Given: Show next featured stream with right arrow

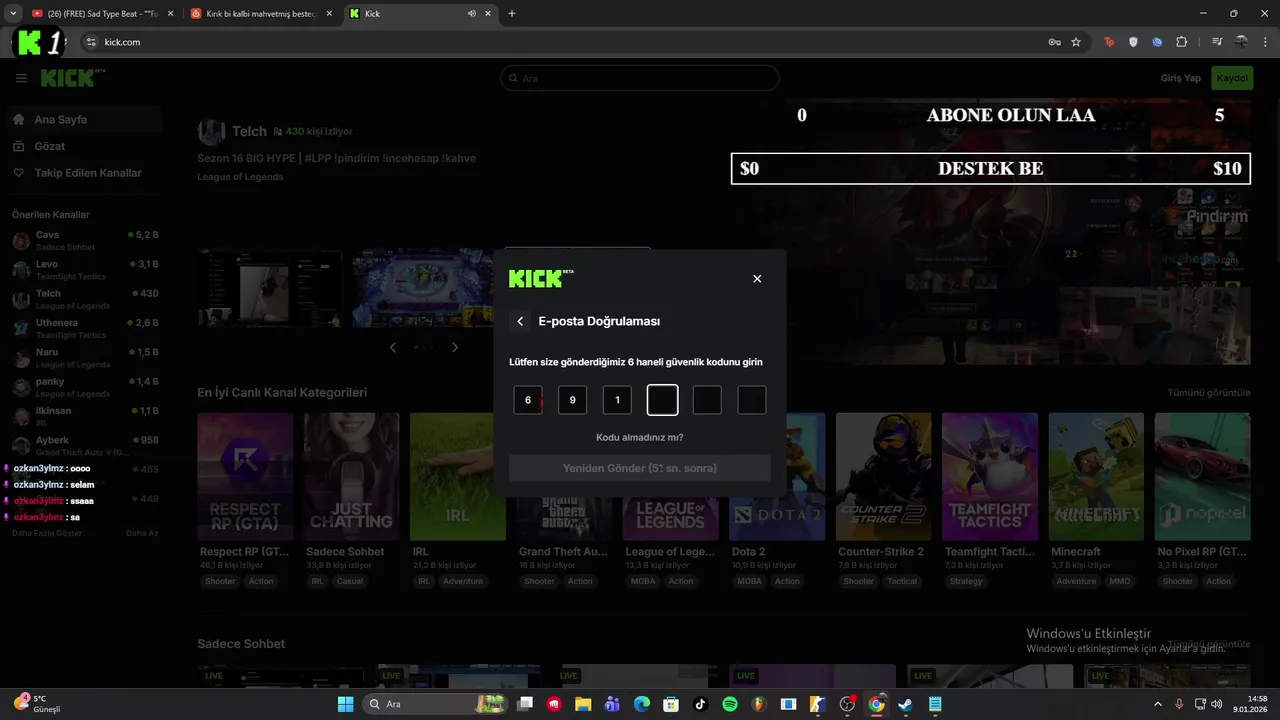Looking at the screenshot, I should click(455, 347).
